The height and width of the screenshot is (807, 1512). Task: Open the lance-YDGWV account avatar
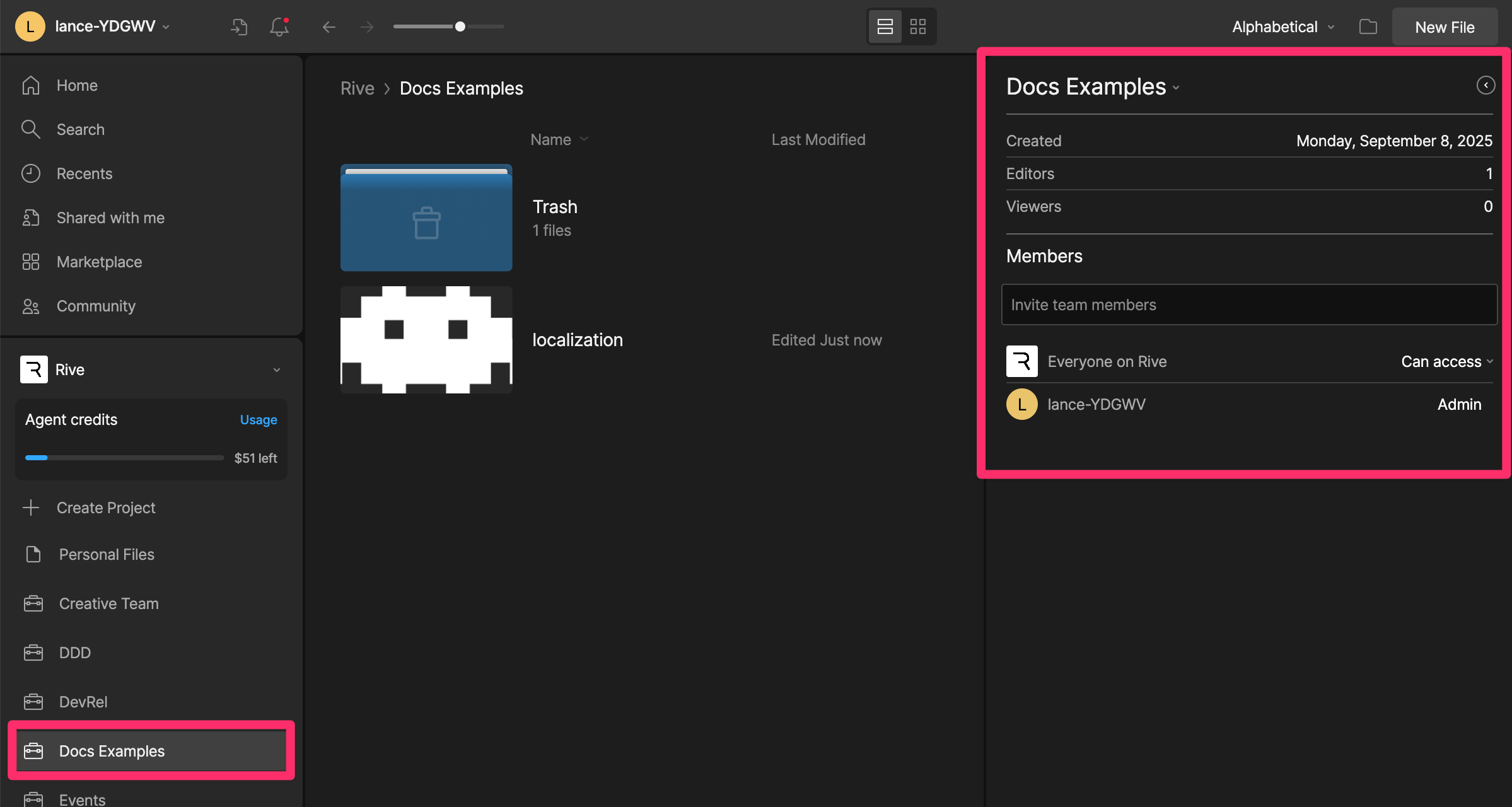pos(30,26)
